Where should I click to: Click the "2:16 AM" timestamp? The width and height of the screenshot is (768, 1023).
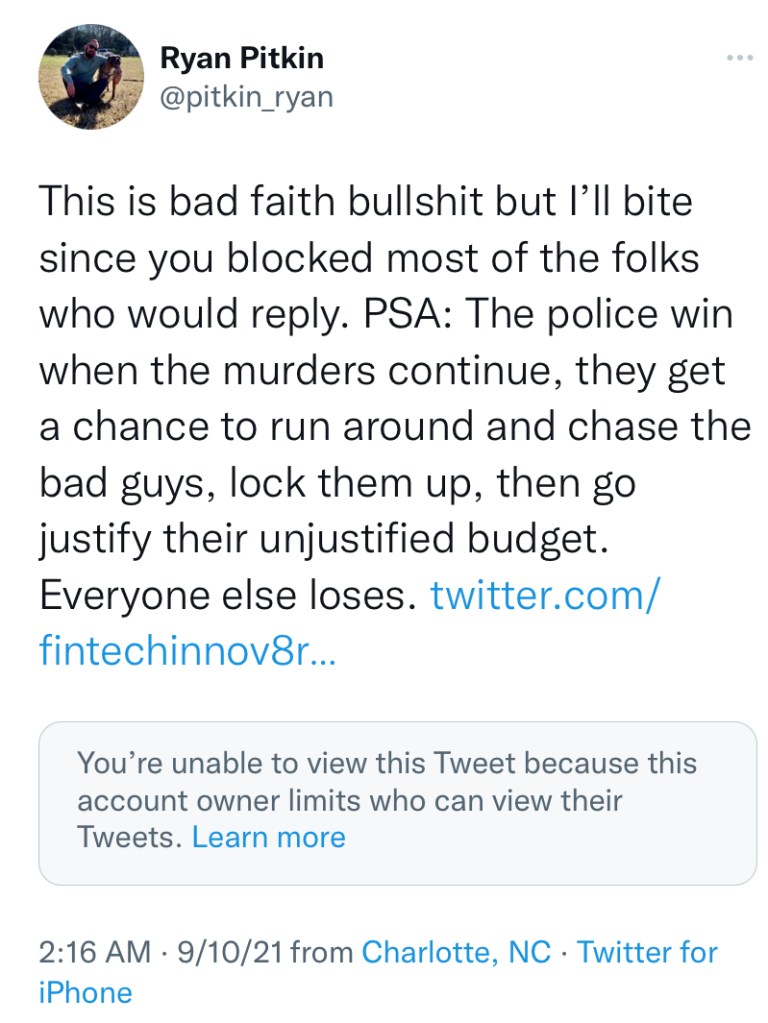click(93, 951)
